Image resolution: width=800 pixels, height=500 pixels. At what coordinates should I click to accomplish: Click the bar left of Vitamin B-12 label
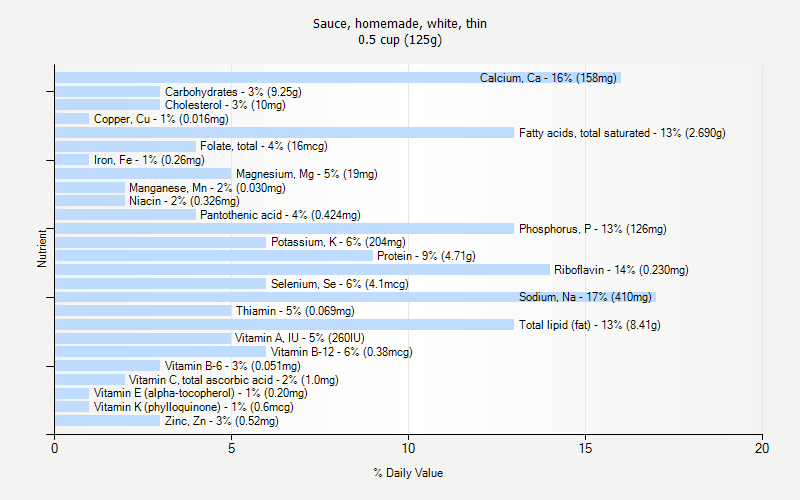click(x=161, y=352)
